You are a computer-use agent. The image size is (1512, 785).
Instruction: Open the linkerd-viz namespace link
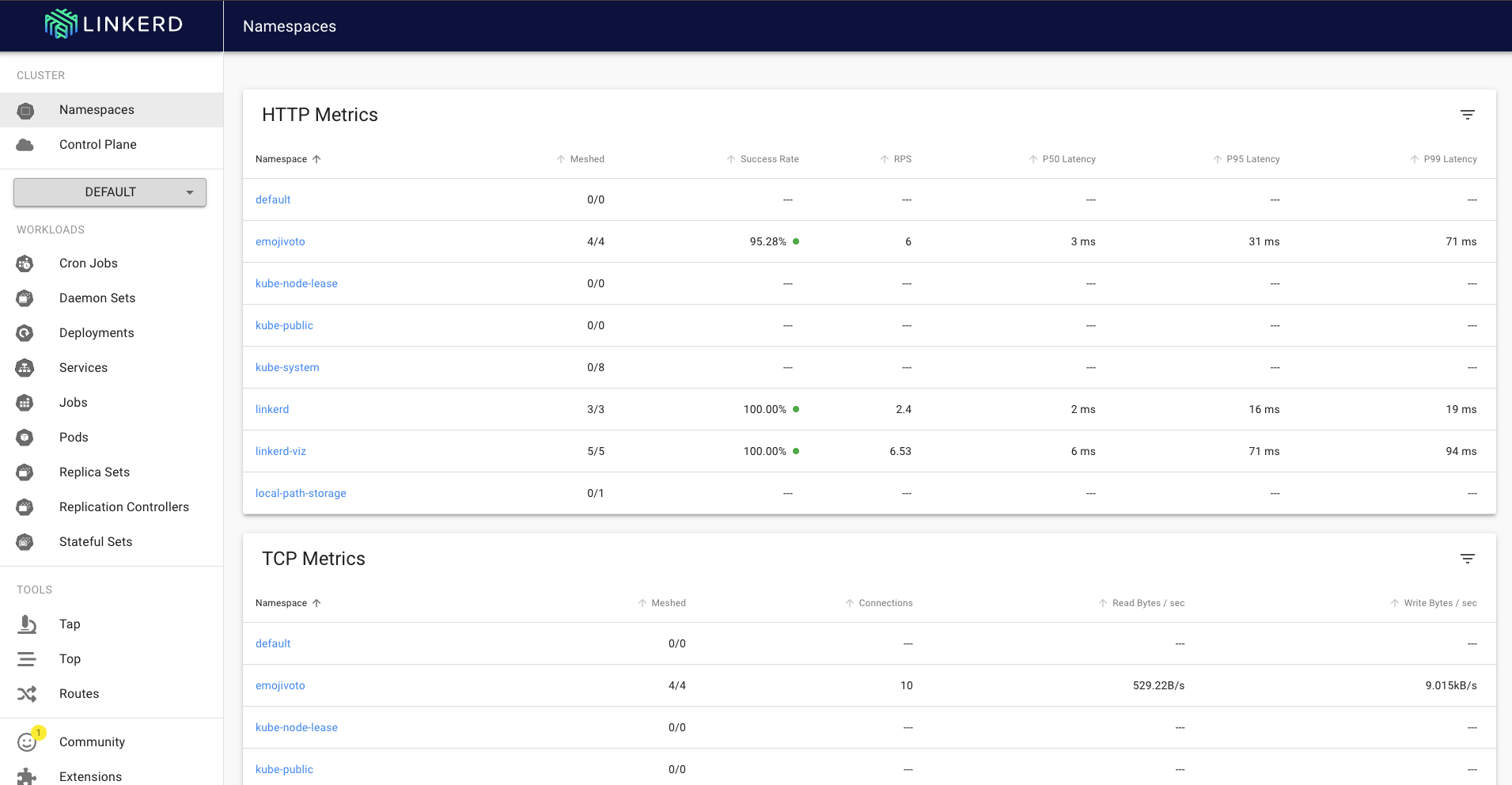tap(280, 451)
